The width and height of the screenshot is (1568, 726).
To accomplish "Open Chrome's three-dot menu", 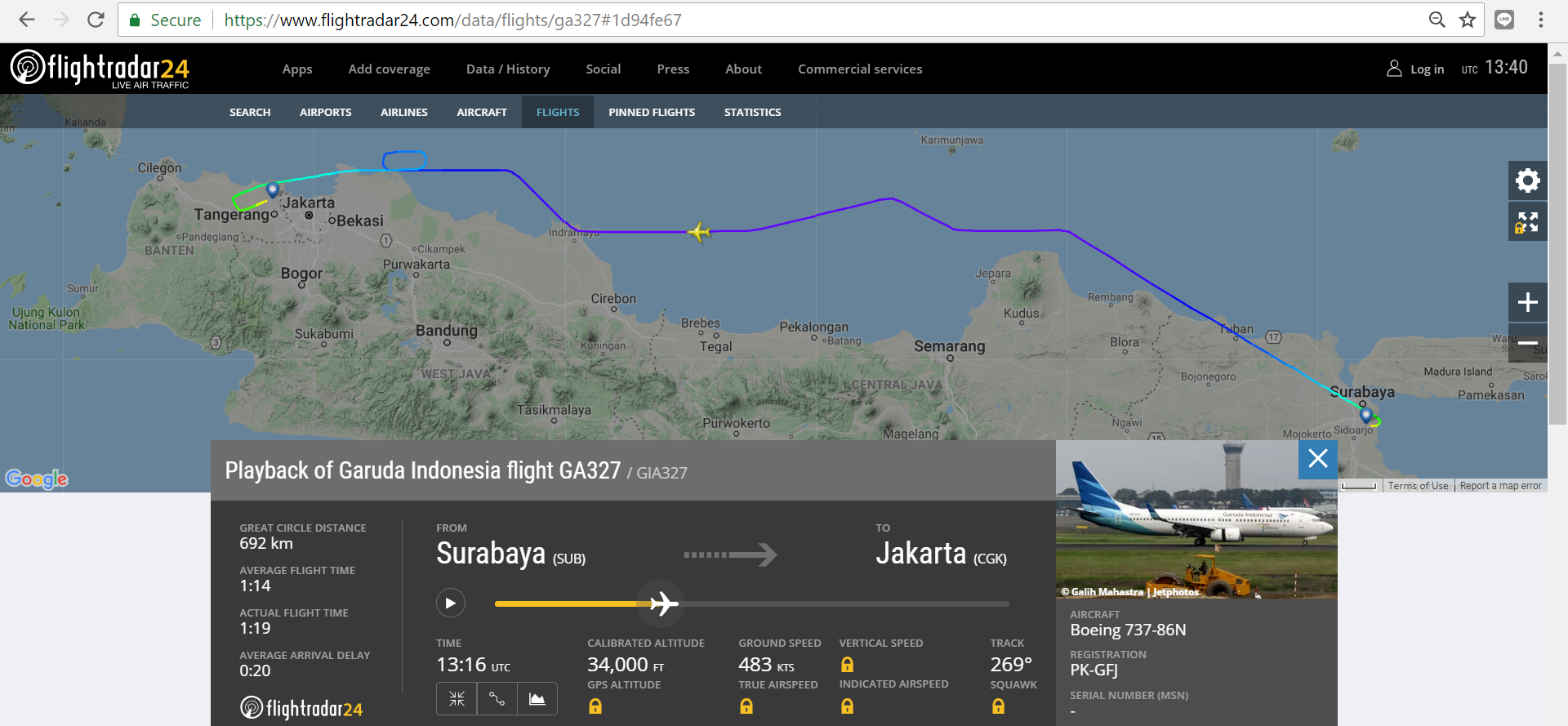I will [x=1541, y=20].
